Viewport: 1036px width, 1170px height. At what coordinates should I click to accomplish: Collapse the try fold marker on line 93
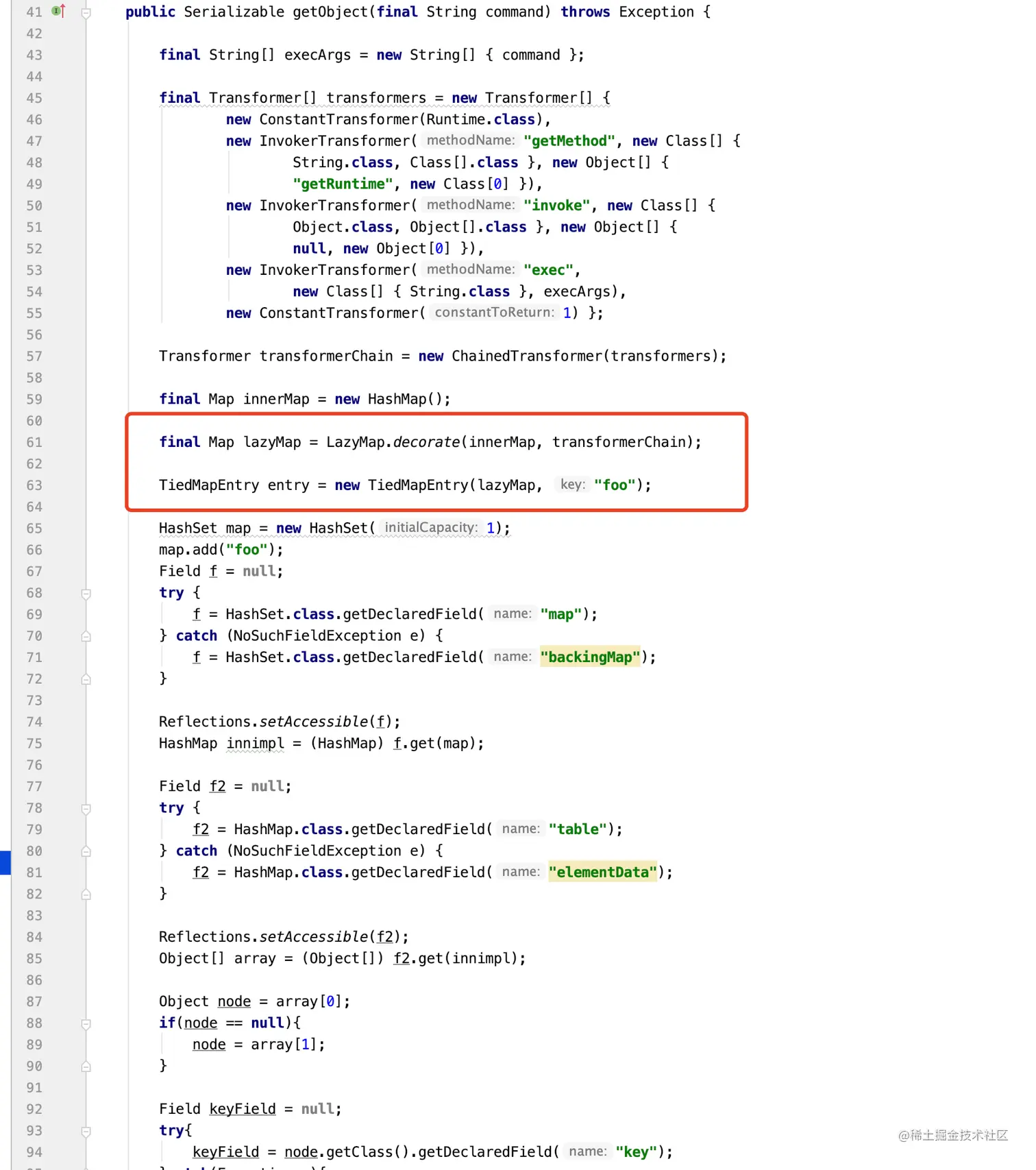point(86,1132)
